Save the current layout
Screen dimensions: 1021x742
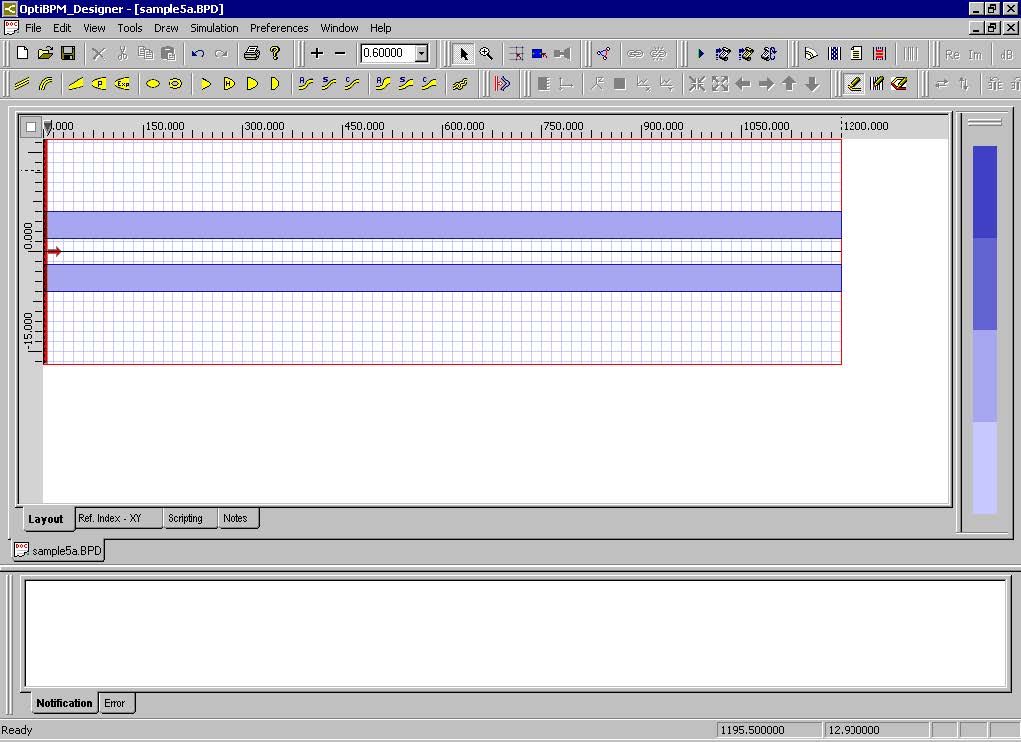[x=68, y=53]
